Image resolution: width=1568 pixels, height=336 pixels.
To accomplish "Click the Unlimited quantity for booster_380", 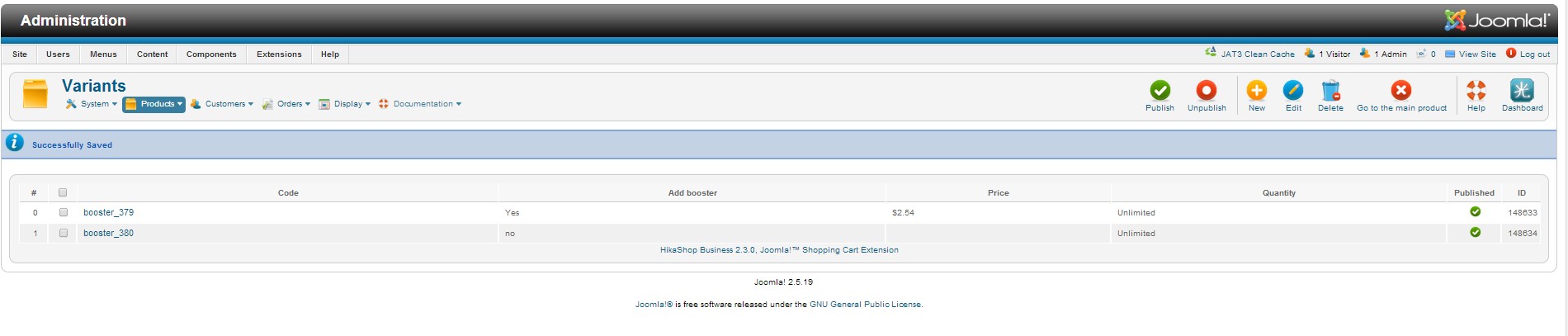I will pos(1136,234).
